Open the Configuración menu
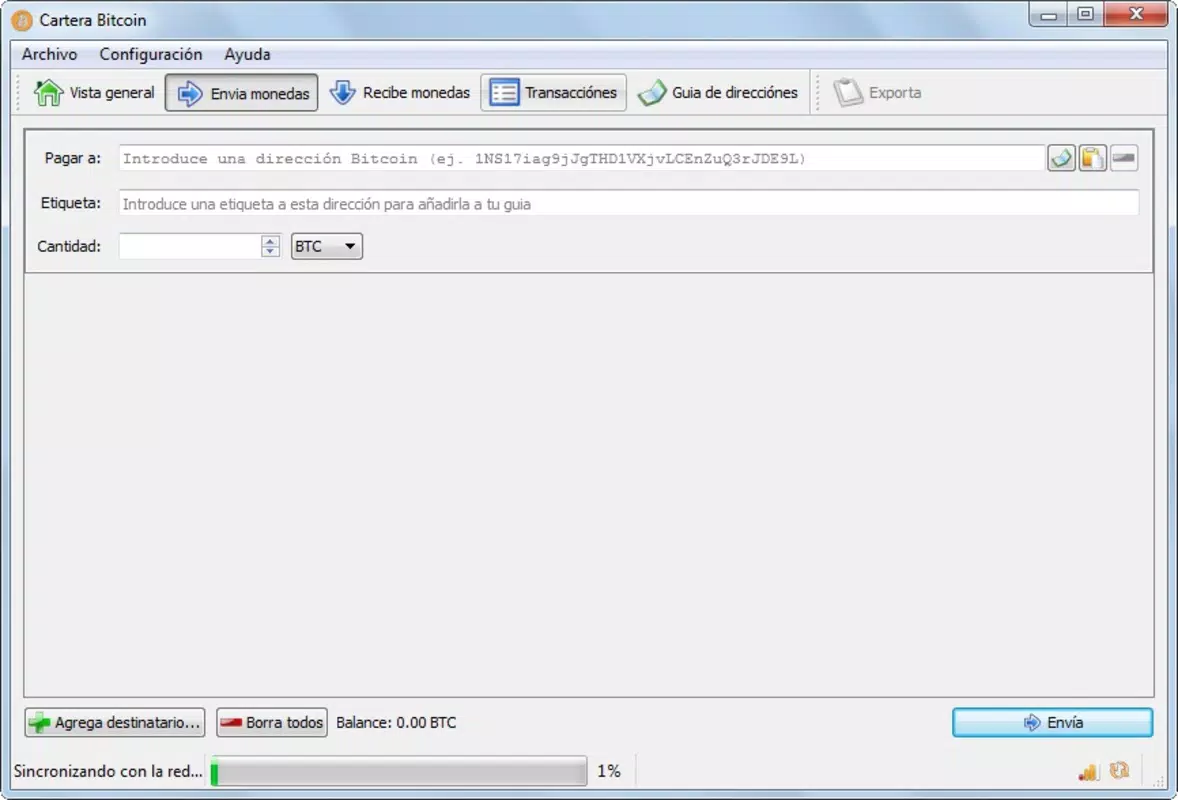 point(151,54)
